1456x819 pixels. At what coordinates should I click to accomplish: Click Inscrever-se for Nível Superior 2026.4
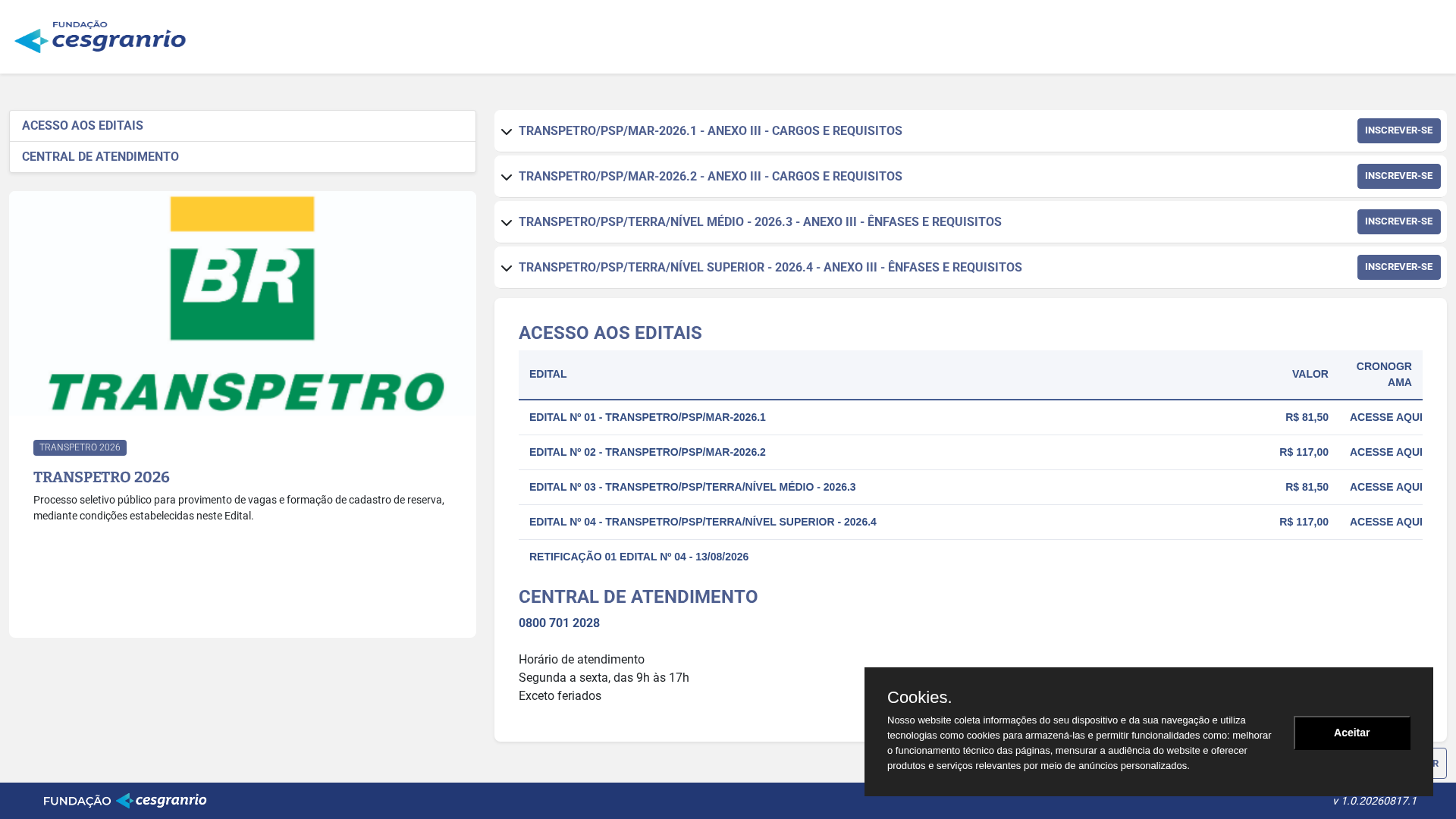pos(1398,267)
